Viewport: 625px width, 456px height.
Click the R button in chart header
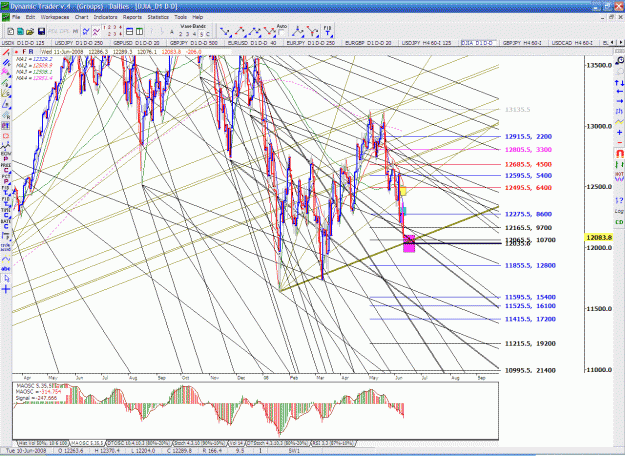point(31,52)
